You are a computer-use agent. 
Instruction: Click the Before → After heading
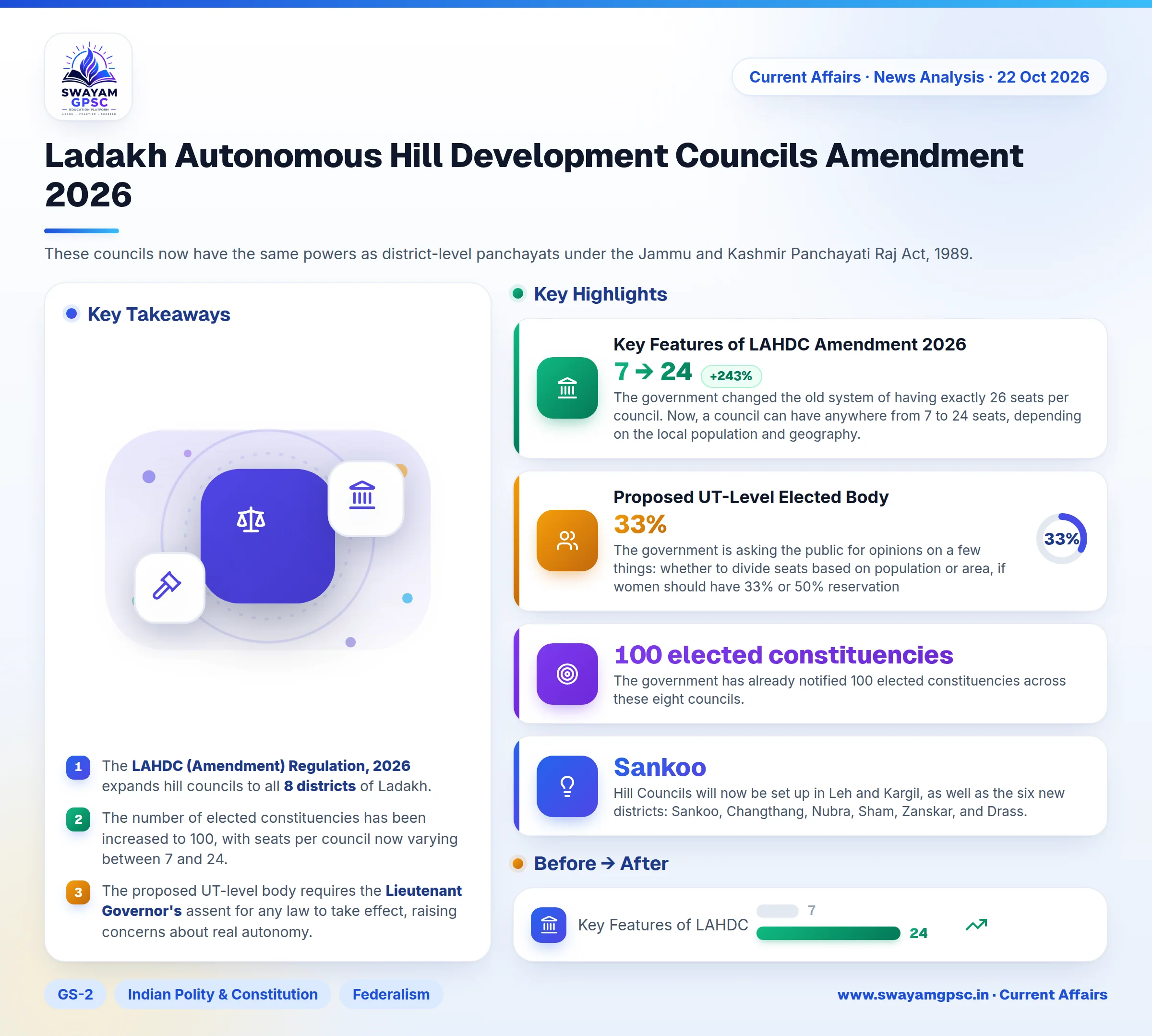pos(600,864)
